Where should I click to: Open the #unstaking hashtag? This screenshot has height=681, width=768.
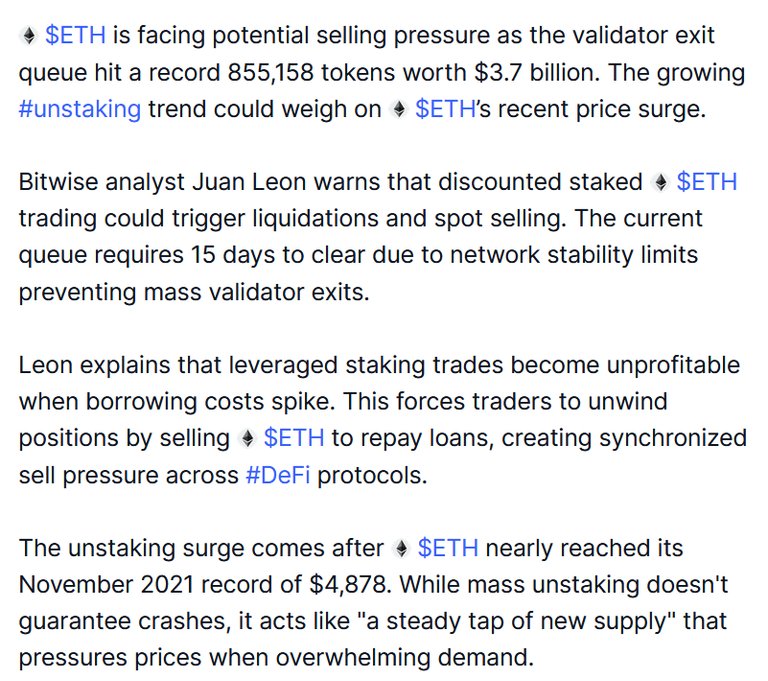pos(80,109)
